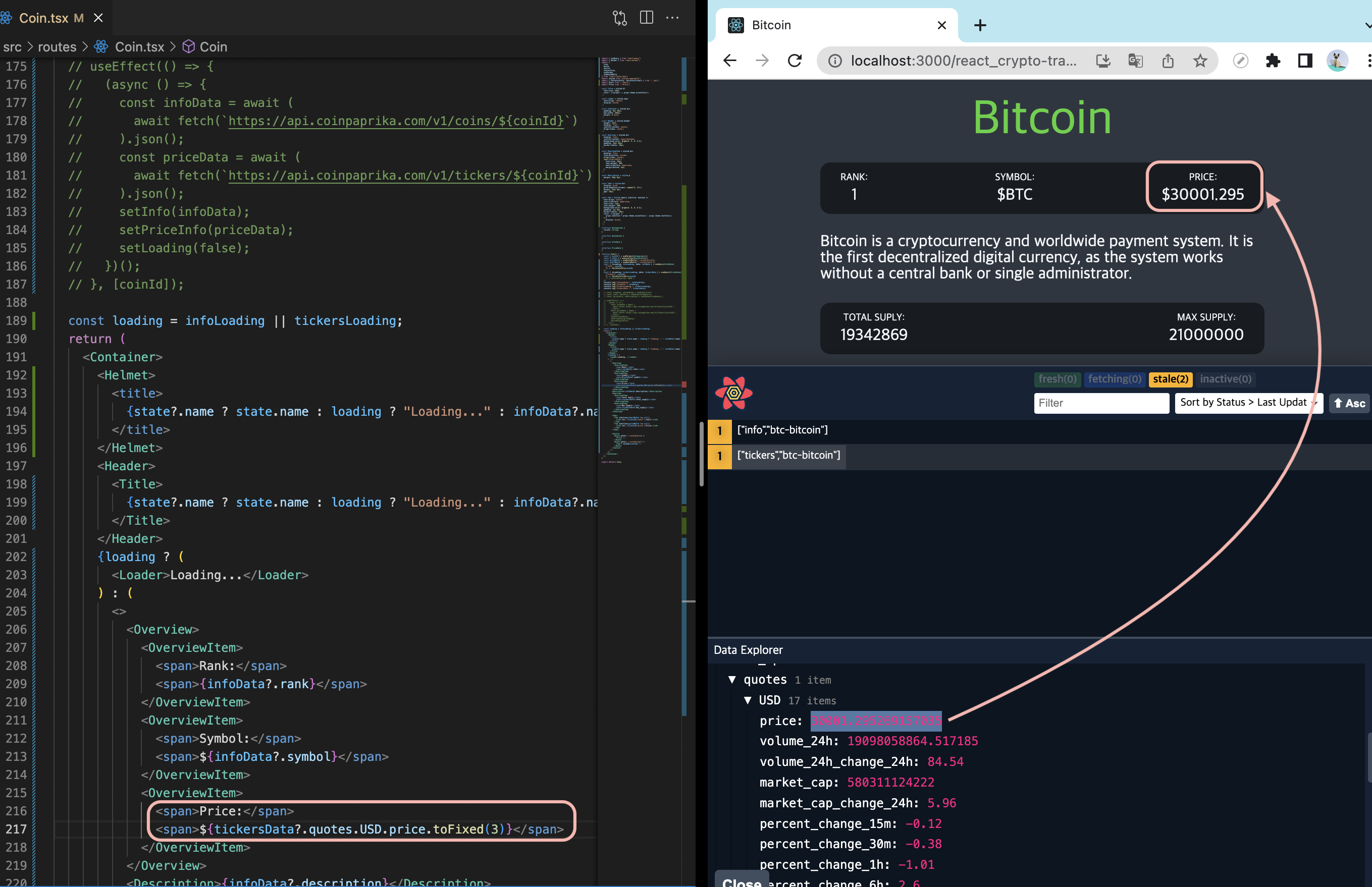Image resolution: width=1372 pixels, height=887 pixels.
Task: Toggle the stale(2) query filter
Action: 1170,379
